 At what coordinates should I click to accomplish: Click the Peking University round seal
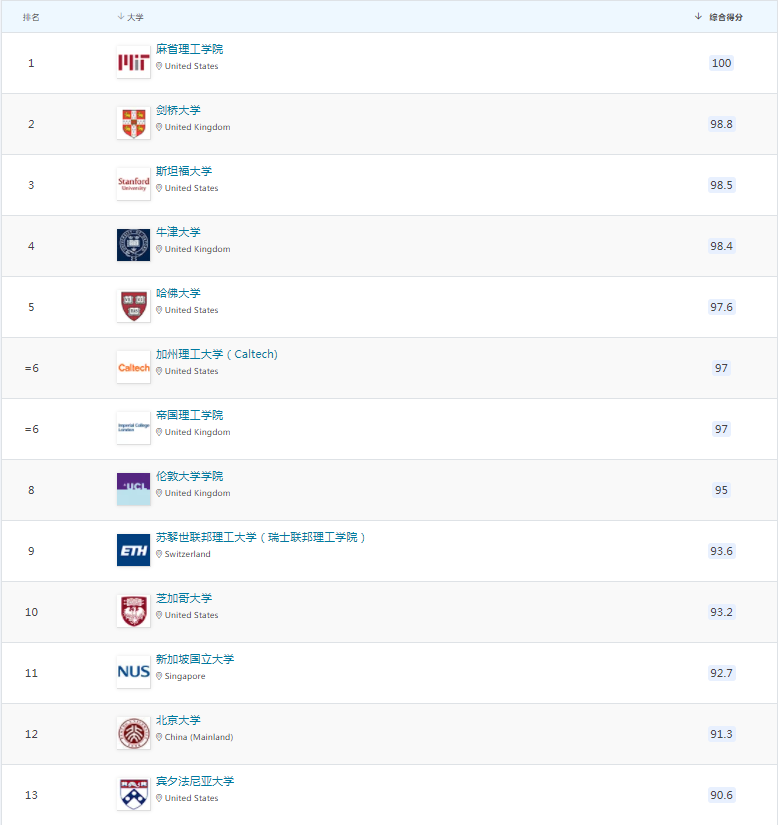[134, 733]
